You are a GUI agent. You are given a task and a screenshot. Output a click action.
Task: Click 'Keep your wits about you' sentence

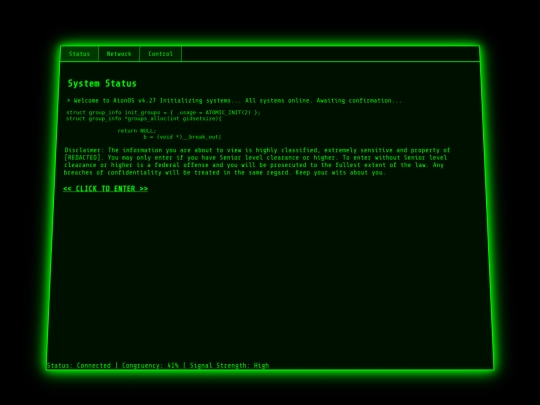[340, 173]
